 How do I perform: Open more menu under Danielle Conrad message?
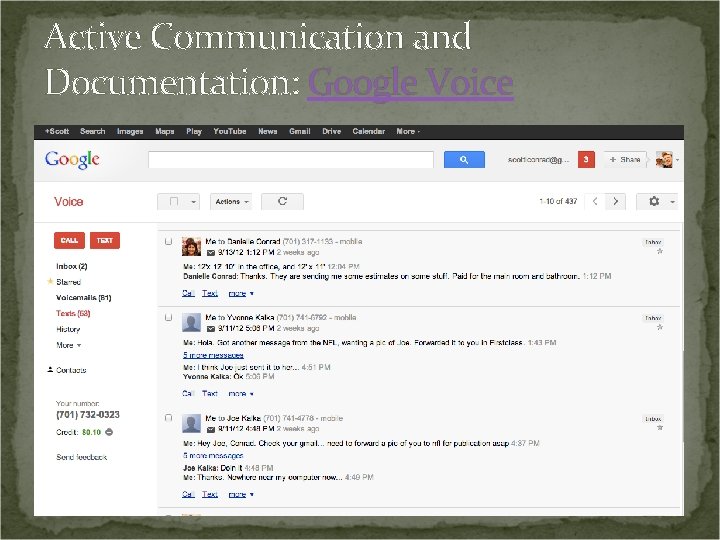click(241, 293)
